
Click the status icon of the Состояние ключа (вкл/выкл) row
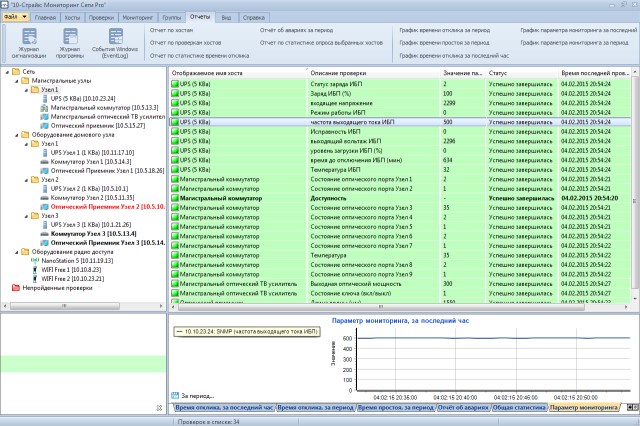point(175,293)
